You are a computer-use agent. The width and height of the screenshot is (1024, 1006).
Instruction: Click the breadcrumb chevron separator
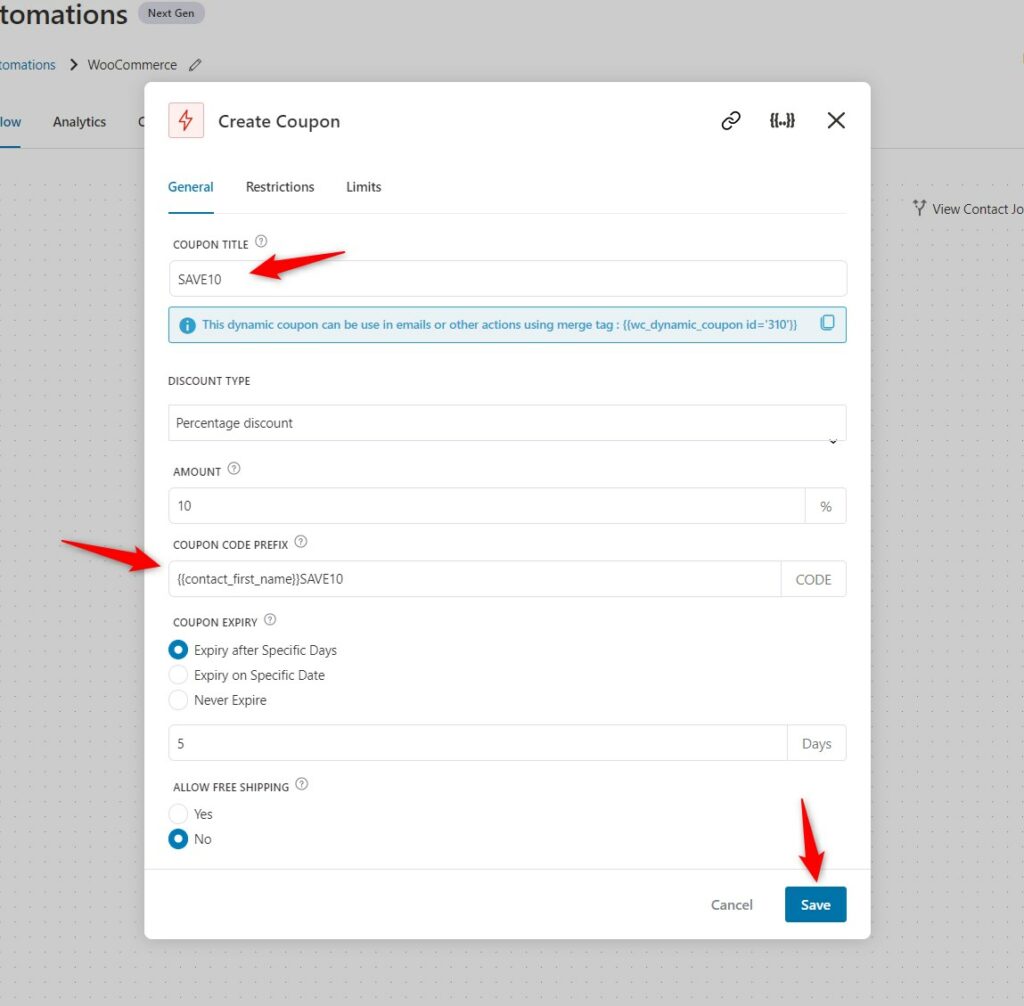point(73,65)
